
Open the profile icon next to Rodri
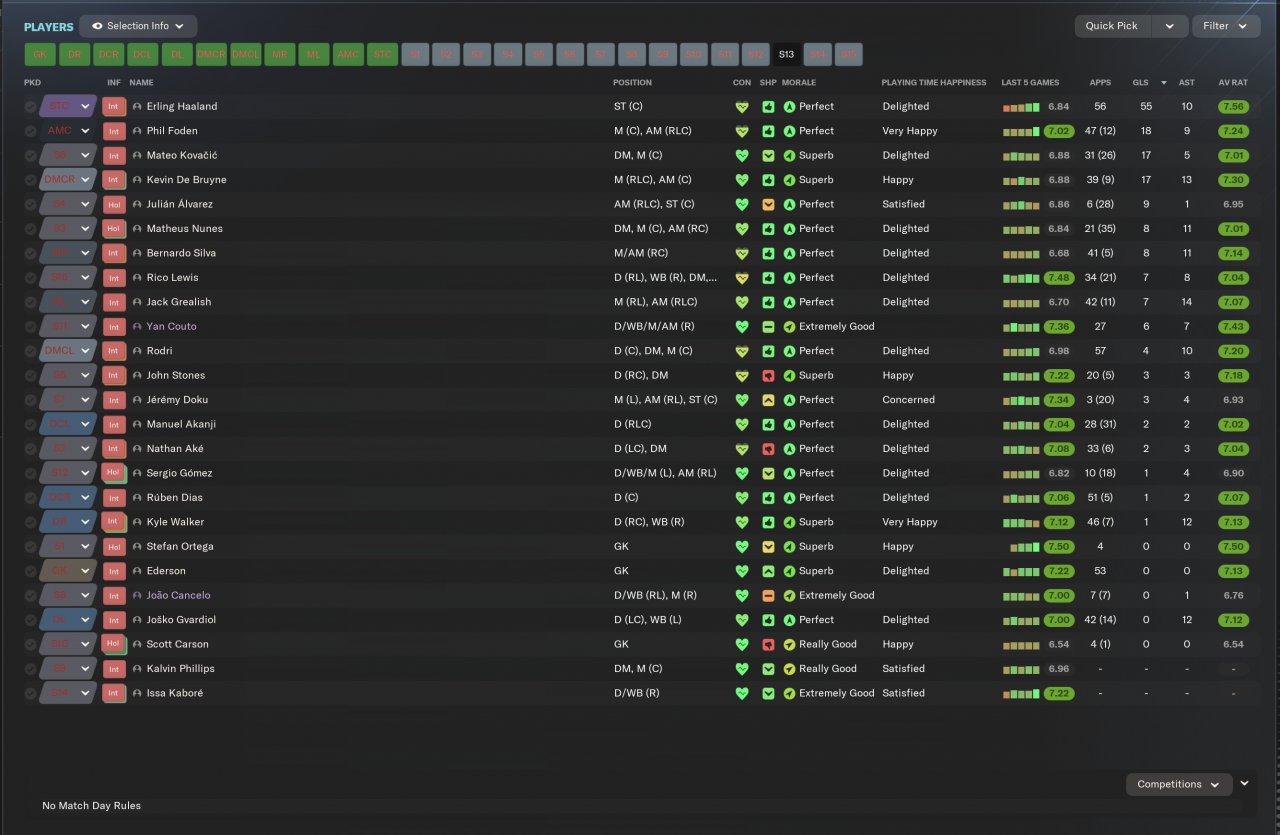point(137,351)
